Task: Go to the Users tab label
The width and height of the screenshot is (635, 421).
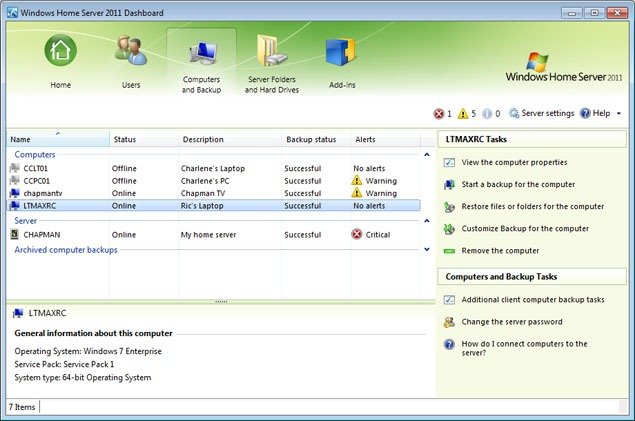Action: point(131,85)
